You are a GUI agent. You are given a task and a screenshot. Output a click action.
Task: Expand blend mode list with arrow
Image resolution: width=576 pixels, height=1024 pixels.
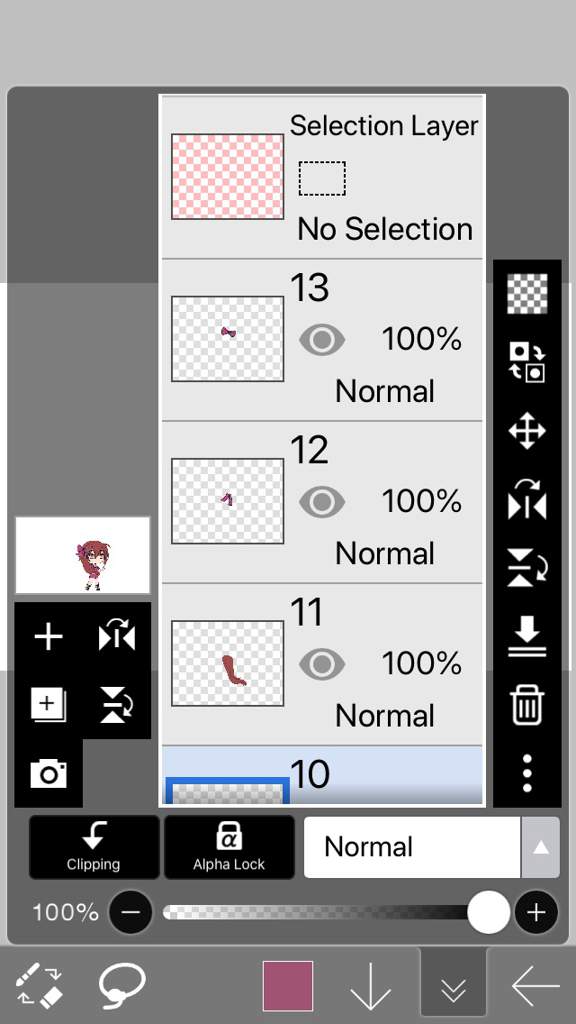[541, 847]
